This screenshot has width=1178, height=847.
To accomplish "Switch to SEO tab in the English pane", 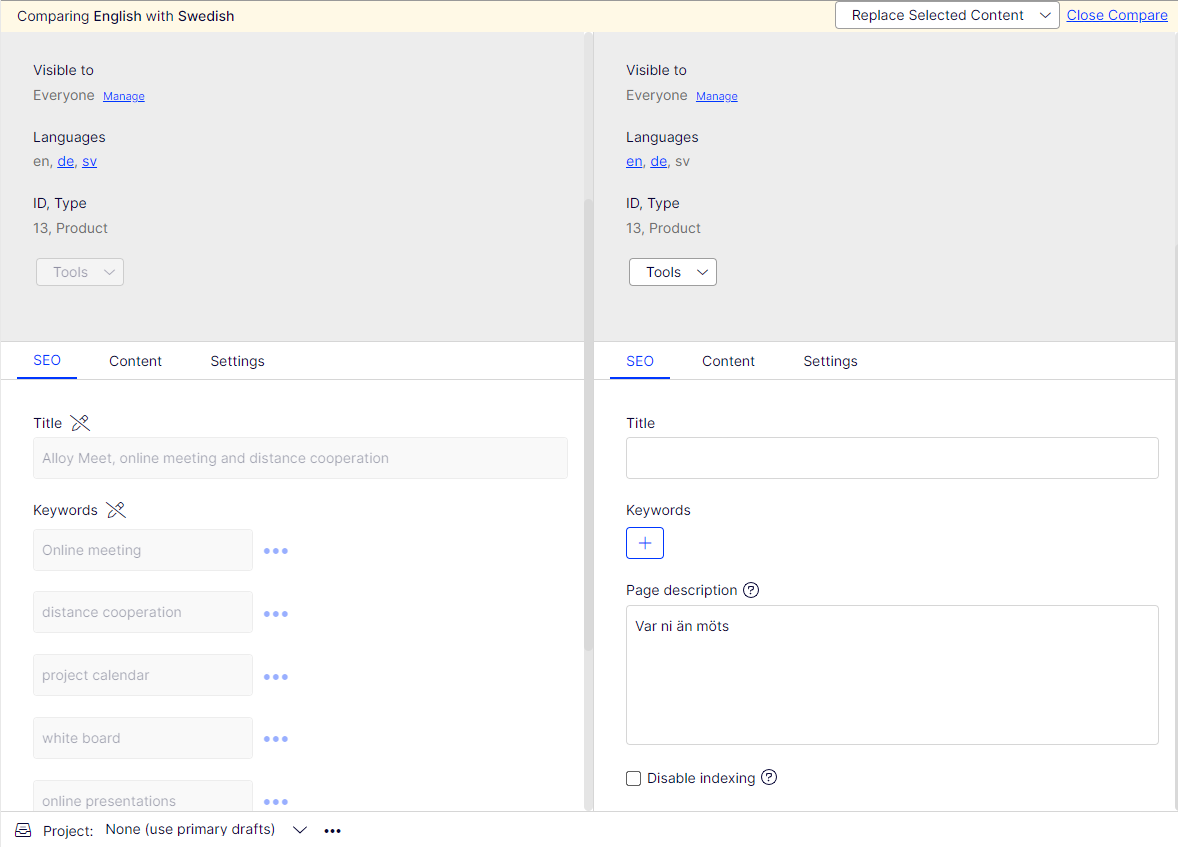I will point(47,361).
